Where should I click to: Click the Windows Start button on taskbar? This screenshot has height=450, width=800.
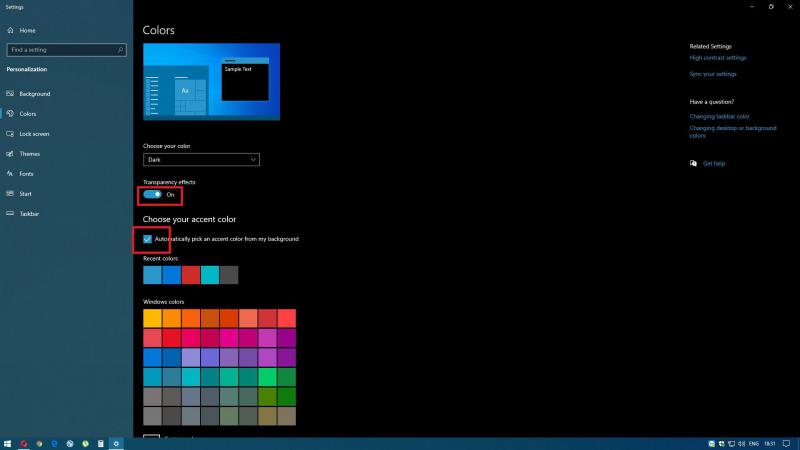coord(7,443)
